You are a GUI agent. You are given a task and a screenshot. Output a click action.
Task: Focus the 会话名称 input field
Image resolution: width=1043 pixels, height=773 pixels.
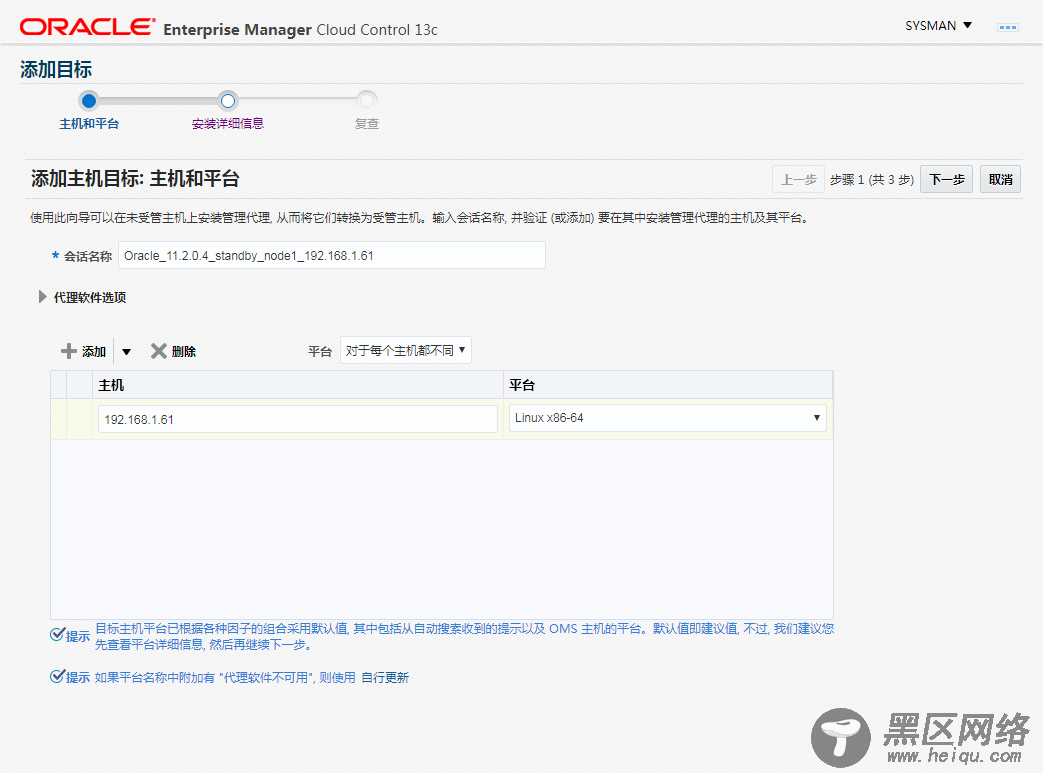tap(332, 255)
